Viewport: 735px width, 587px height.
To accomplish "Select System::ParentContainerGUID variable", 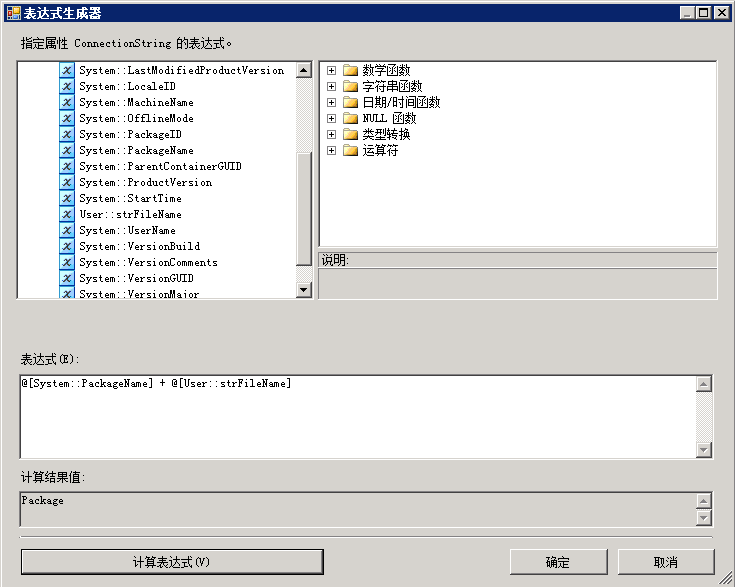I will [160, 166].
